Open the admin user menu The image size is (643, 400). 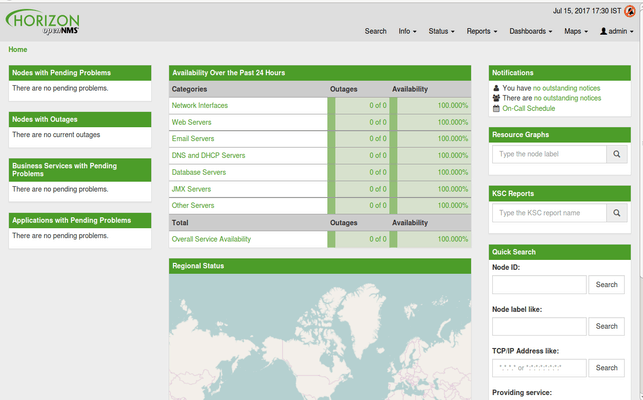[x=616, y=31]
